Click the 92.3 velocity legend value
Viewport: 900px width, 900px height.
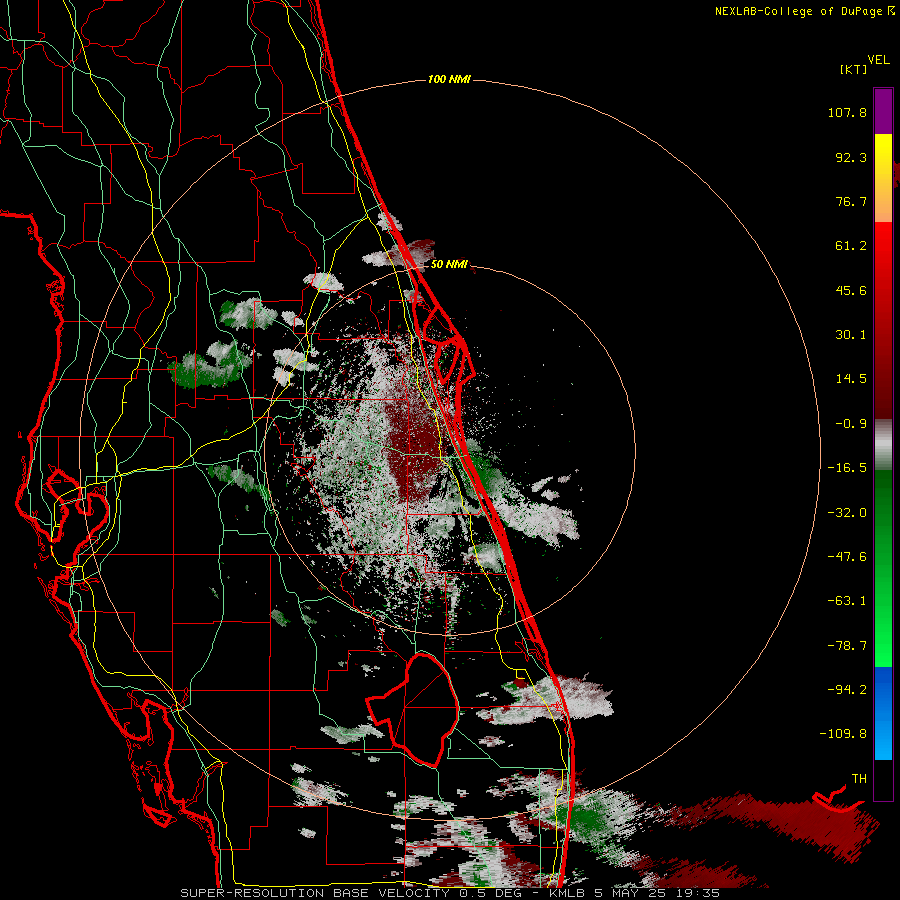point(851,157)
